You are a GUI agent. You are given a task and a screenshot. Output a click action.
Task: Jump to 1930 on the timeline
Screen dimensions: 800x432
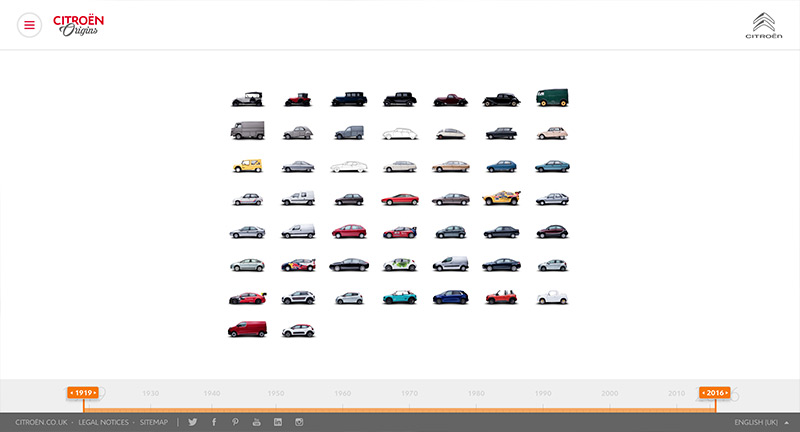pos(151,393)
